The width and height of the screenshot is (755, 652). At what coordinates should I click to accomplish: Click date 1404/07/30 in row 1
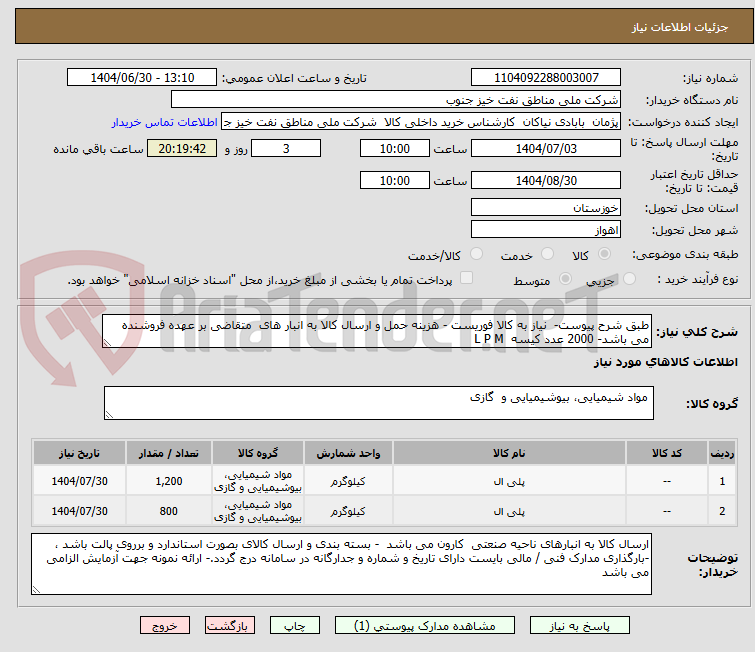point(79,481)
